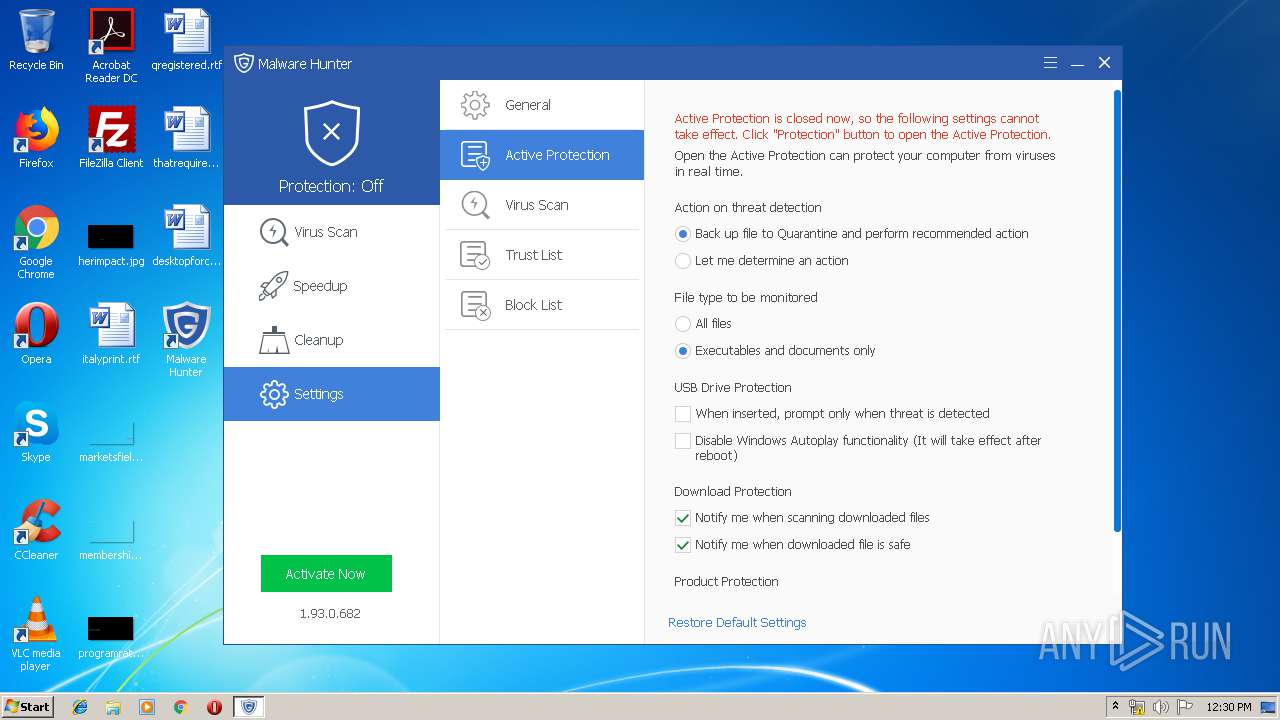The image size is (1280, 720).
Task: Click the Speedup rocket icon
Action: click(274, 286)
